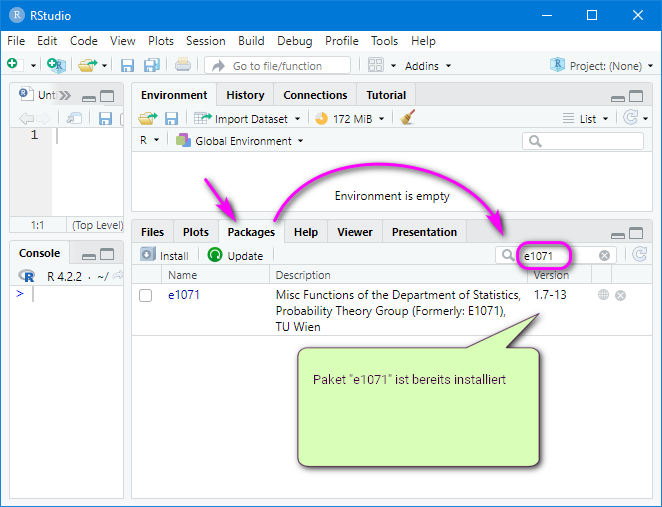Open the File menu
Image resolution: width=662 pixels, height=507 pixels.
(16, 41)
